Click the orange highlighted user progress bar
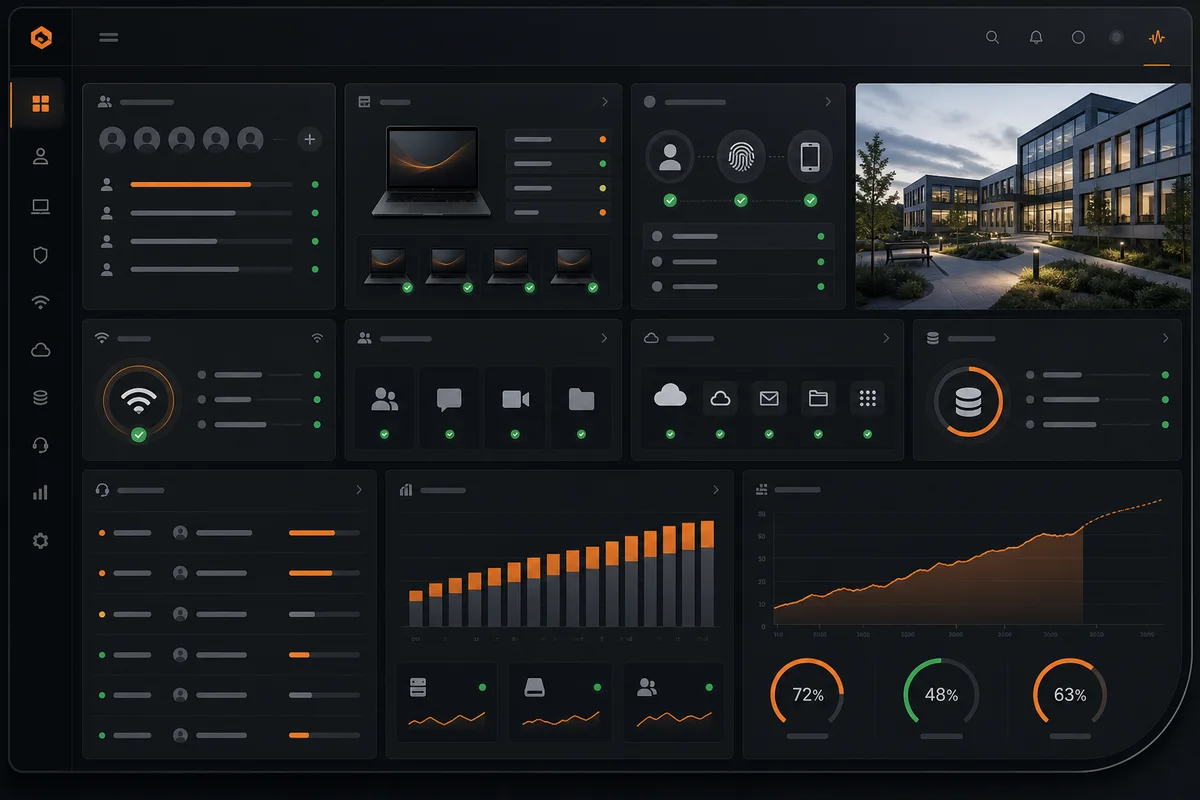The height and width of the screenshot is (800, 1200). tap(211, 184)
